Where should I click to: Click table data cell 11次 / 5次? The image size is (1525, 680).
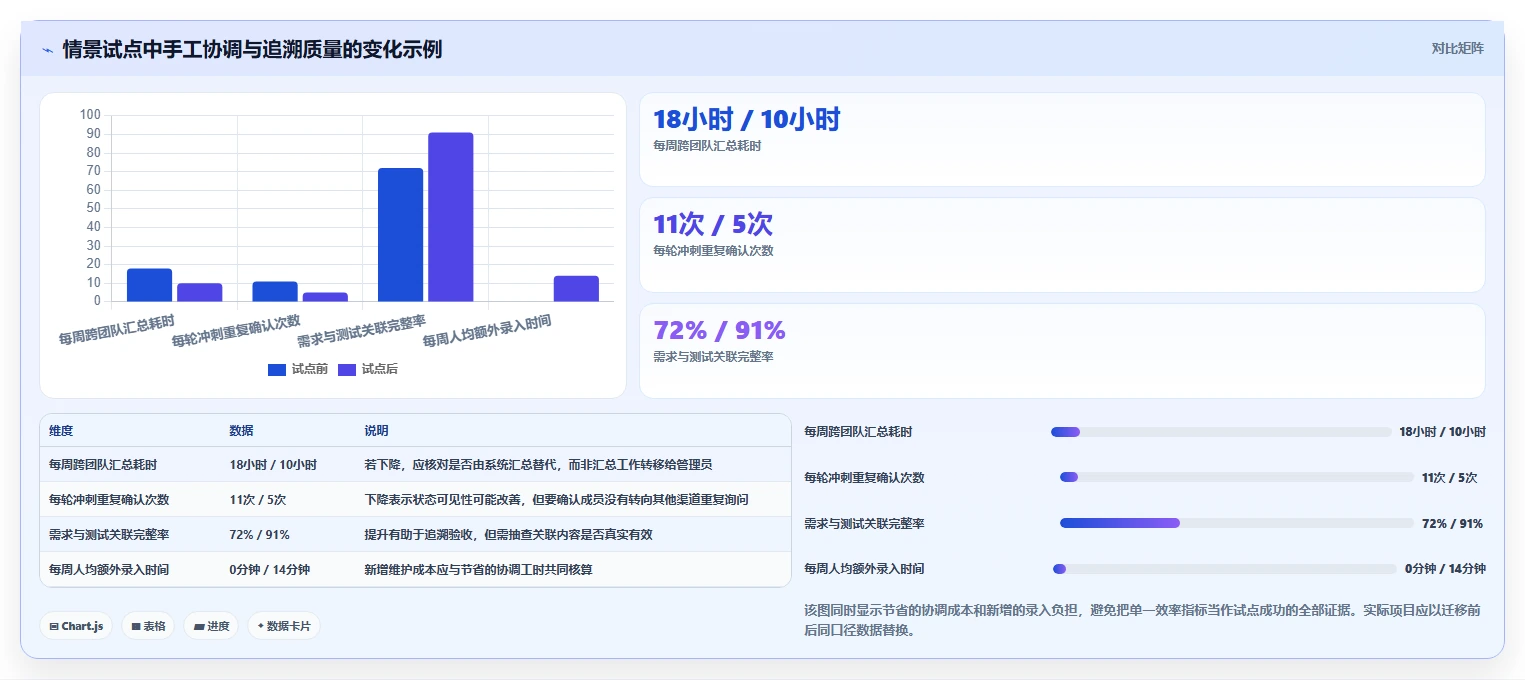(258, 500)
